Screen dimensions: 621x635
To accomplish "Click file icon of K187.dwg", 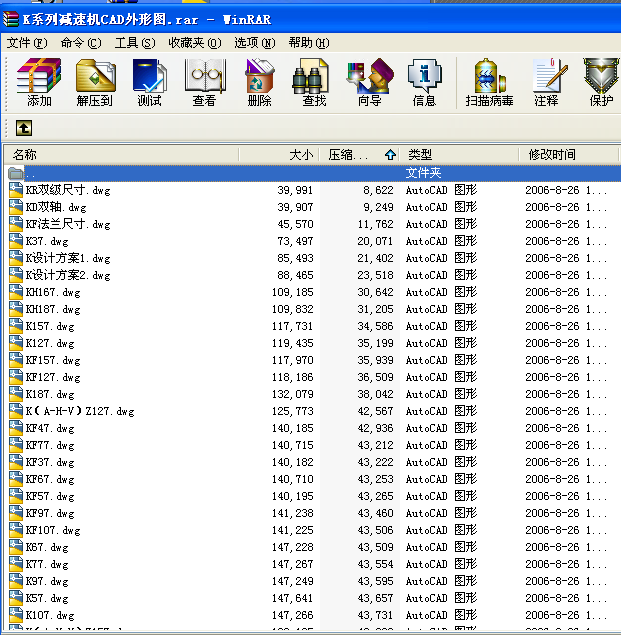I will tap(16, 394).
